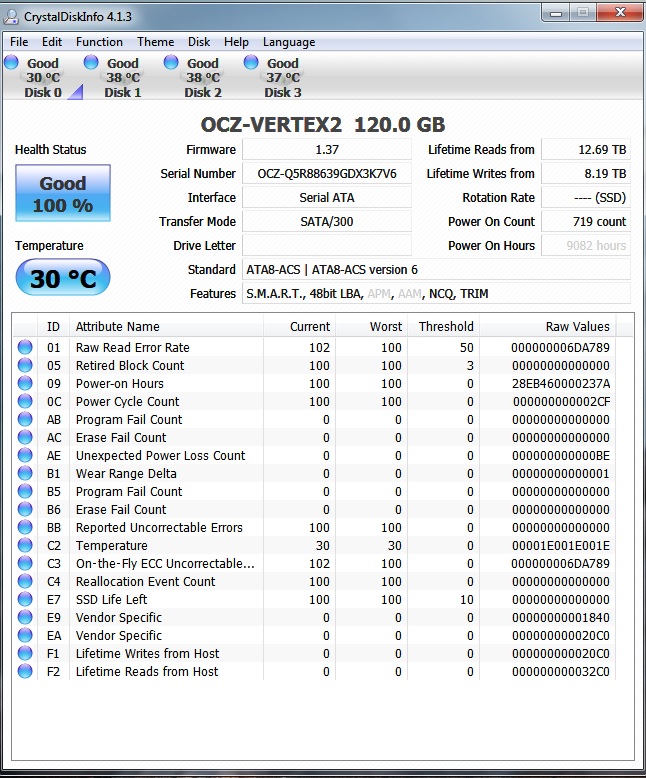The image size is (646, 778).
Task: Click status orb for Lifetime Writes from Host
Action: (x=25, y=653)
